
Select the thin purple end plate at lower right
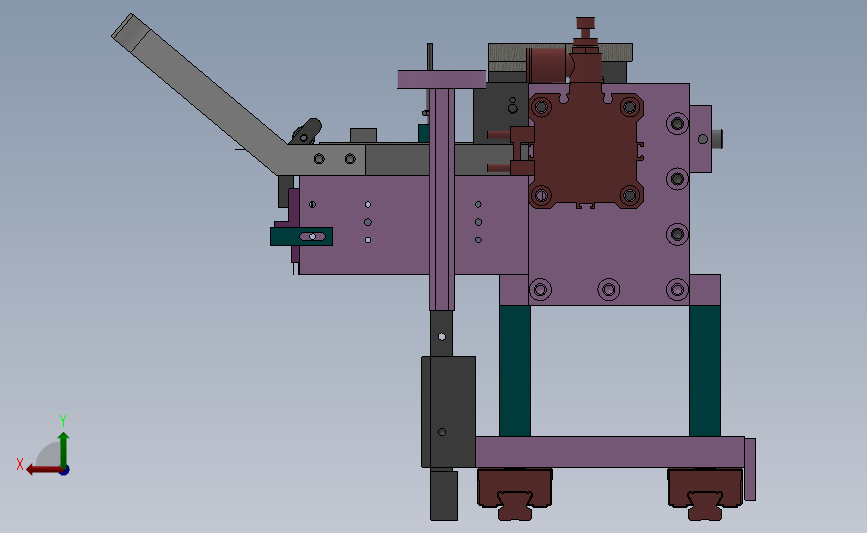(x=750, y=469)
